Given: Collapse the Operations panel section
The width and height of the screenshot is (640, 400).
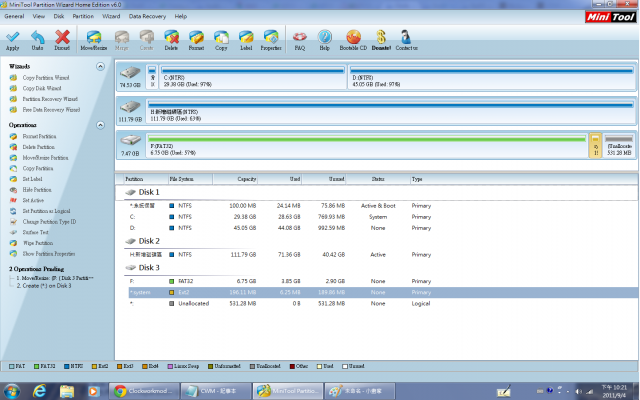Looking at the screenshot, I should click(100, 125).
